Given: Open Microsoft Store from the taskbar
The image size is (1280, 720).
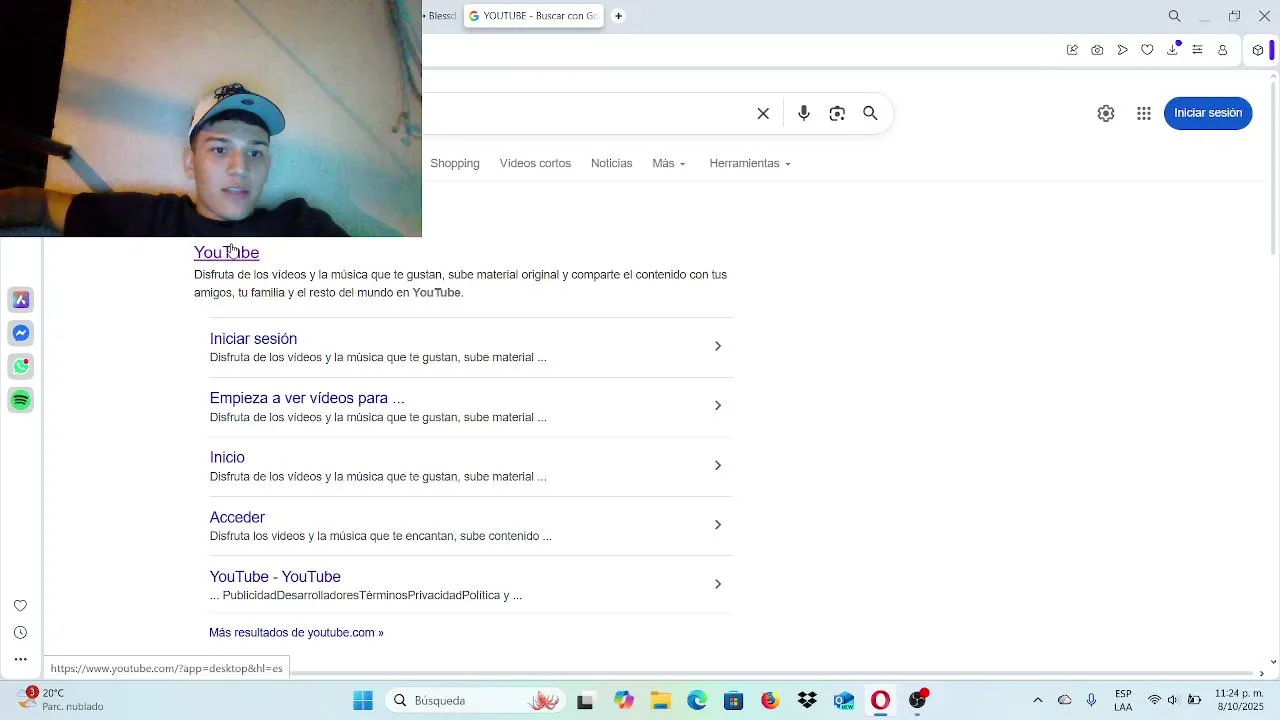Looking at the screenshot, I should (x=733, y=700).
